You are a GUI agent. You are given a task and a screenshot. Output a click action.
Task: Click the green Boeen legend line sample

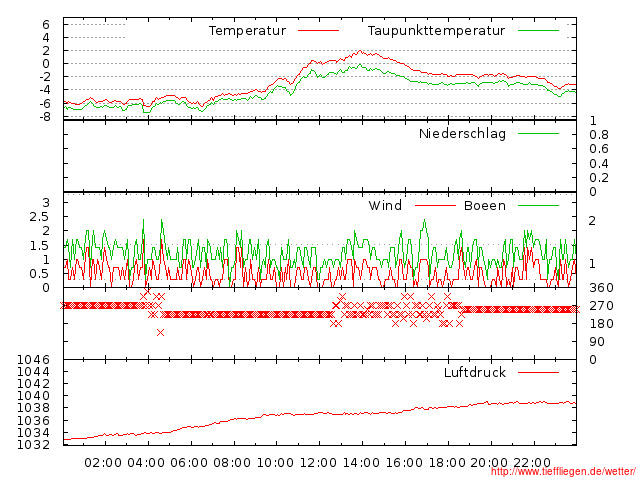click(x=538, y=205)
